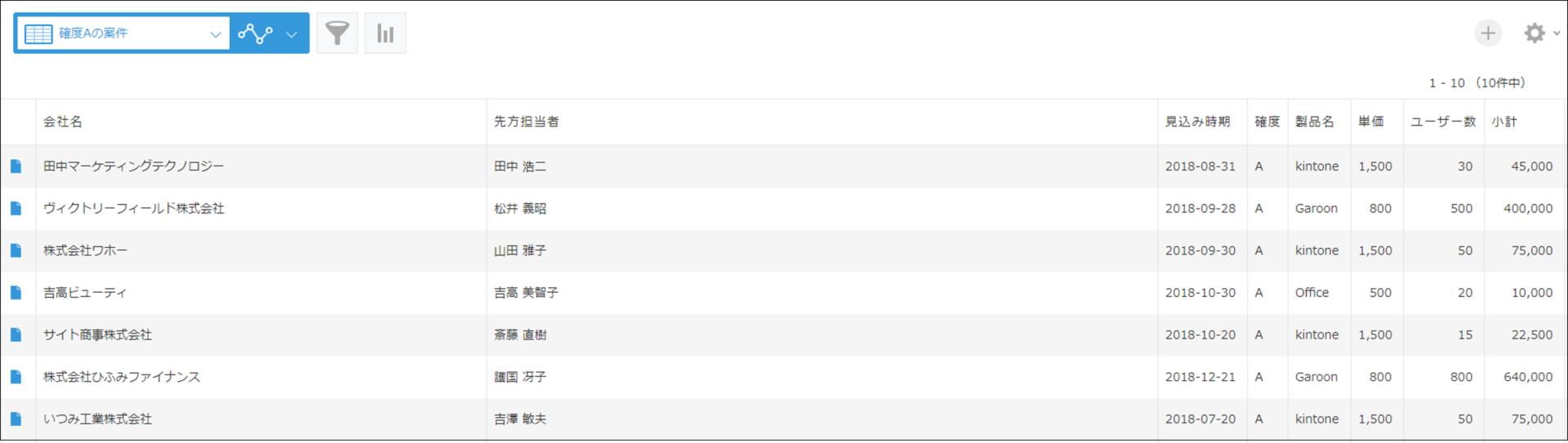Open record icon for いつみ工業株式会社
Image resolution: width=1568 pixels, height=443 pixels.
point(16,419)
